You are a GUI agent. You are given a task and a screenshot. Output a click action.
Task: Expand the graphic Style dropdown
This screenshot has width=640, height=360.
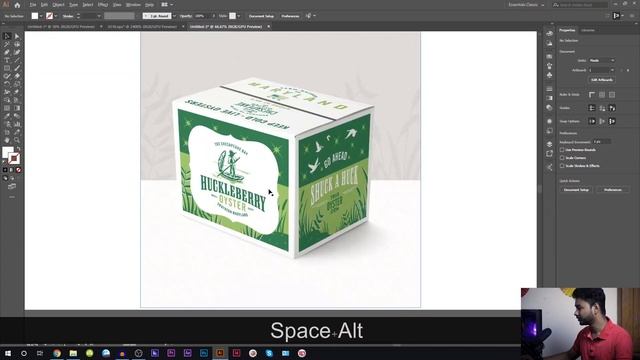click(x=238, y=16)
